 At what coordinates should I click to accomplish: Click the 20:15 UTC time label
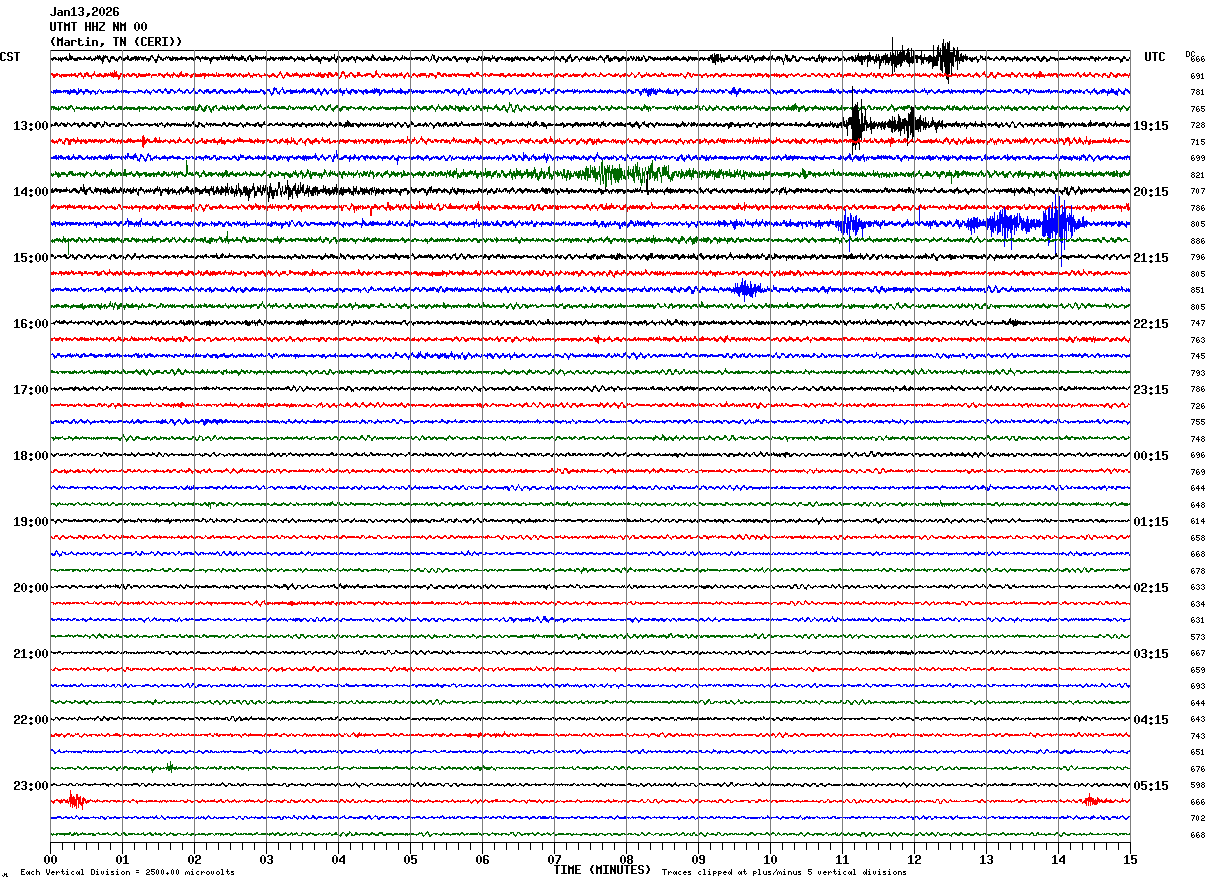pyautogui.click(x=1151, y=192)
